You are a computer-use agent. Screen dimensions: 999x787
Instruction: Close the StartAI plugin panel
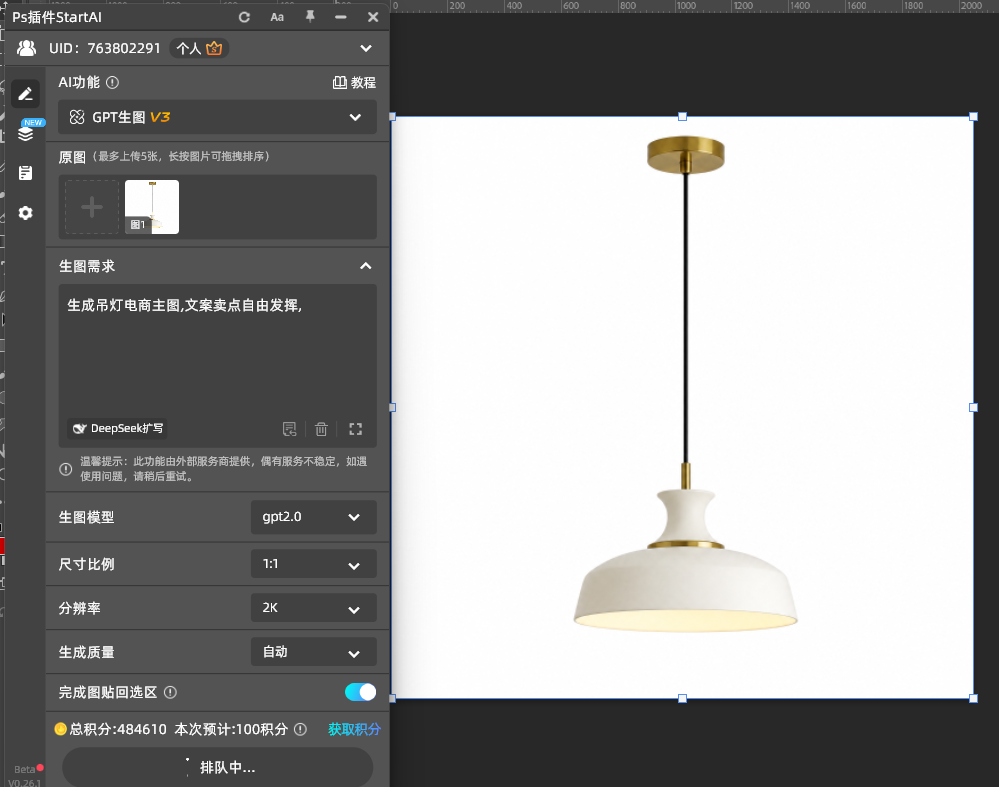click(373, 17)
